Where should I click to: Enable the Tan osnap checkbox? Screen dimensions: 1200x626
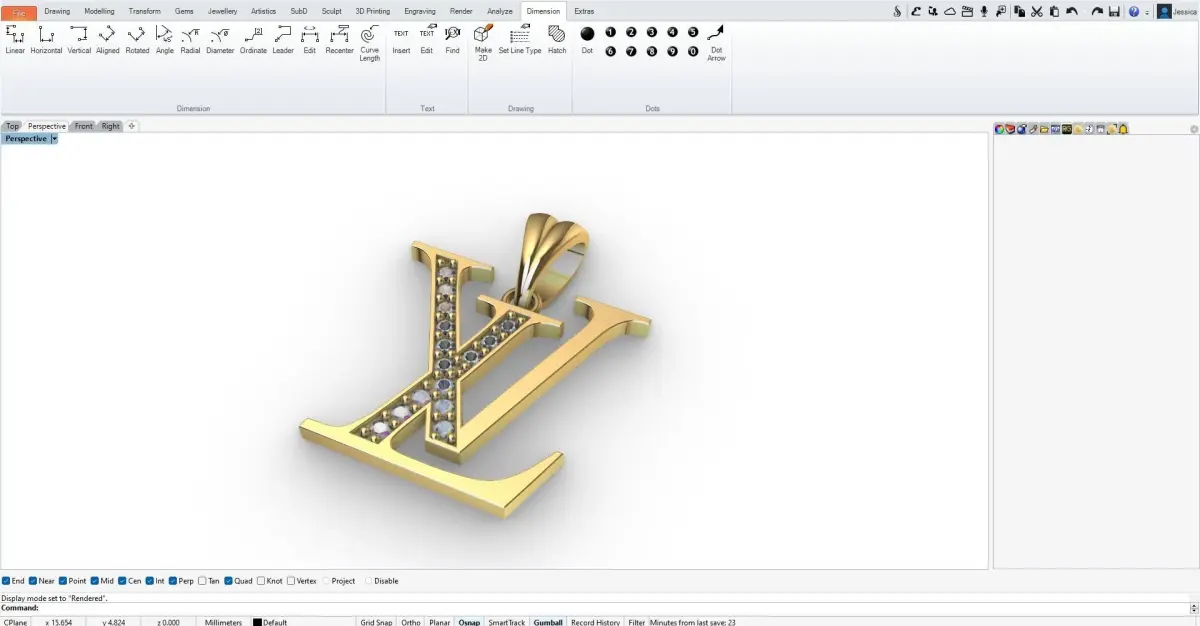pos(203,581)
